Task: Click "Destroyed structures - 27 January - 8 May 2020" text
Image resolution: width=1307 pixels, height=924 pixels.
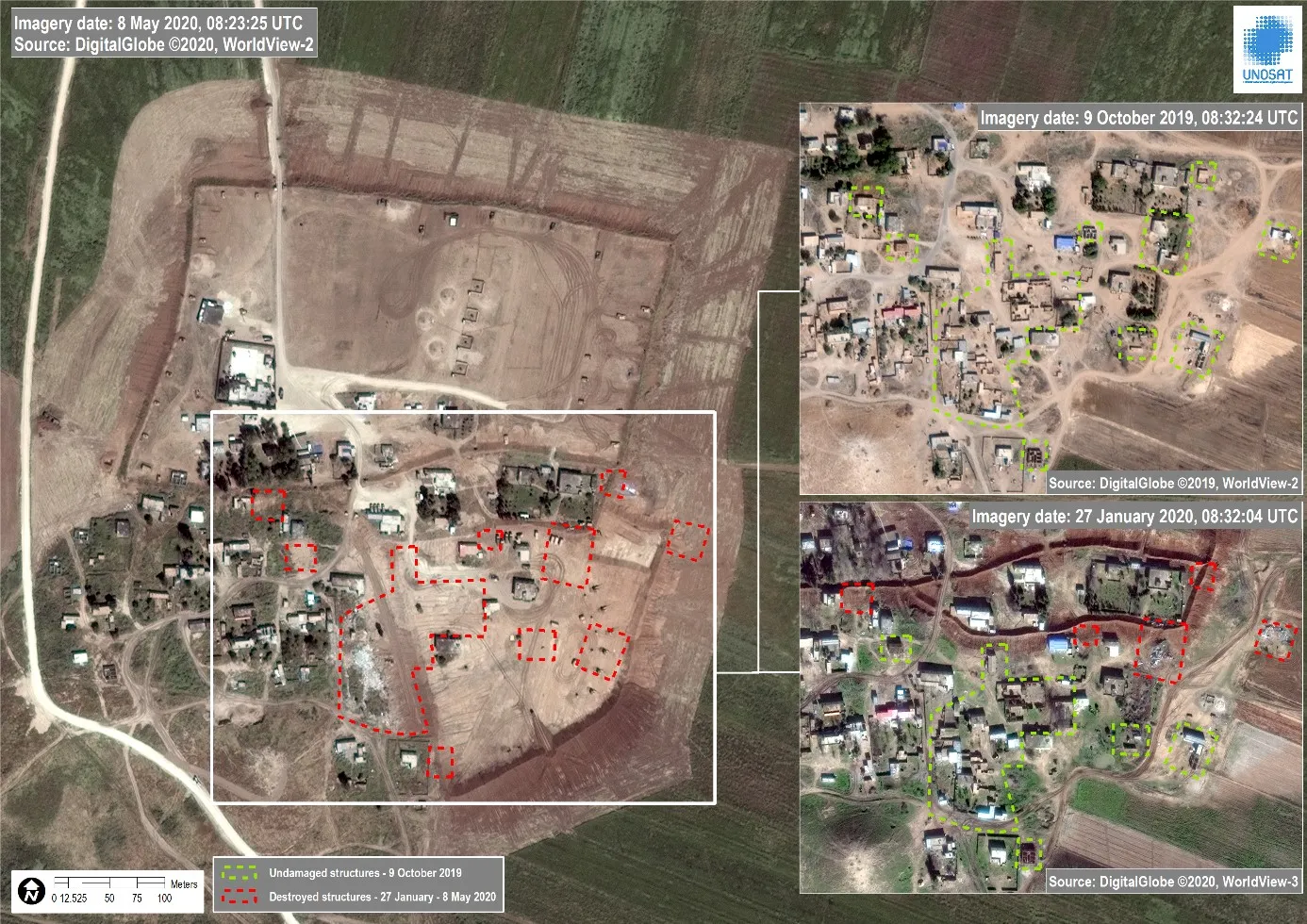Action: click(x=382, y=897)
